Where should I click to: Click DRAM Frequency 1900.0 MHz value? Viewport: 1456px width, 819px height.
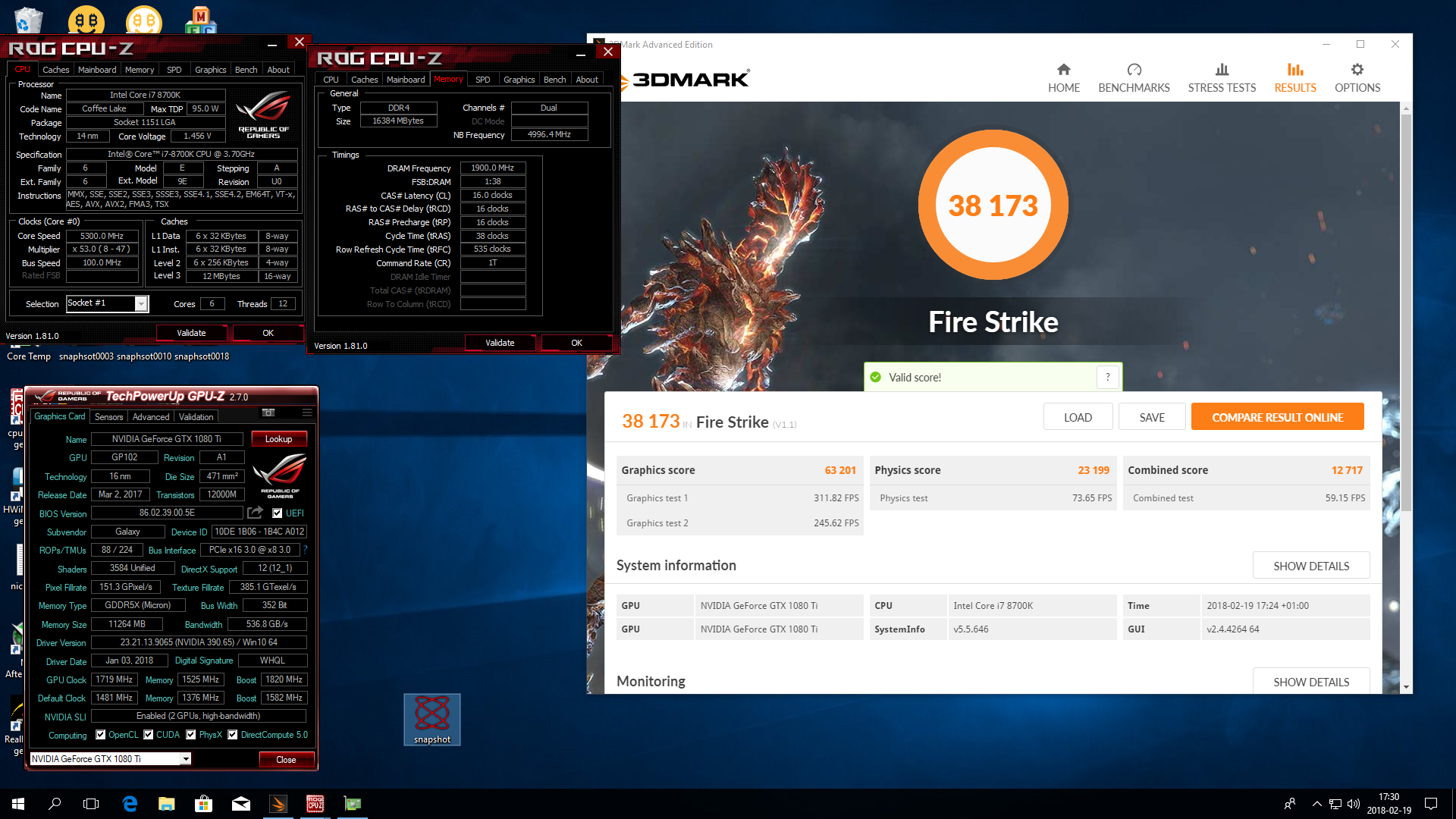pos(492,168)
